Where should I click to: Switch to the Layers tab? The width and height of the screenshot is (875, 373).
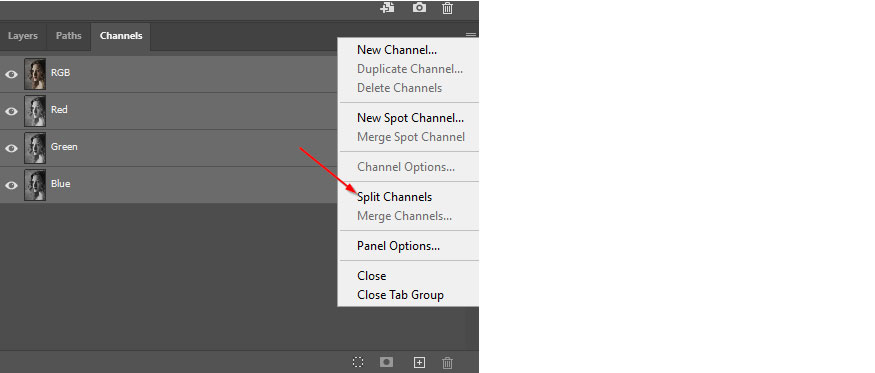[x=23, y=36]
